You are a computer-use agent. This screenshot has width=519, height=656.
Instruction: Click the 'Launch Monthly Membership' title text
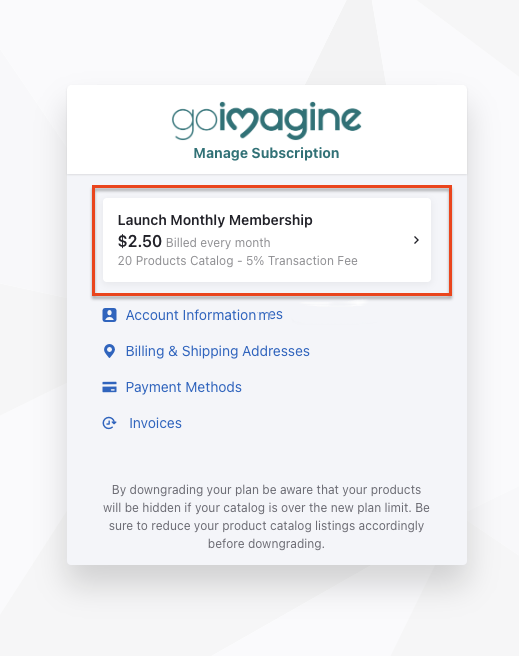(x=215, y=220)
